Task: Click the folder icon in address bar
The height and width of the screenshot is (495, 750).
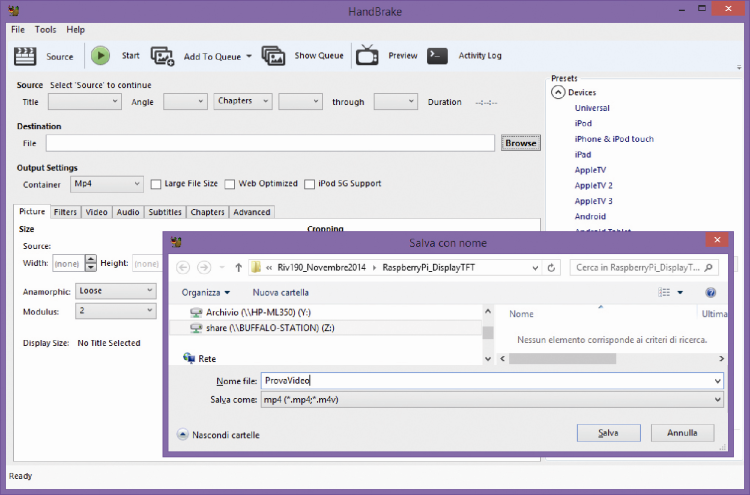Action: pyautogui.click(x=256, y=267)
